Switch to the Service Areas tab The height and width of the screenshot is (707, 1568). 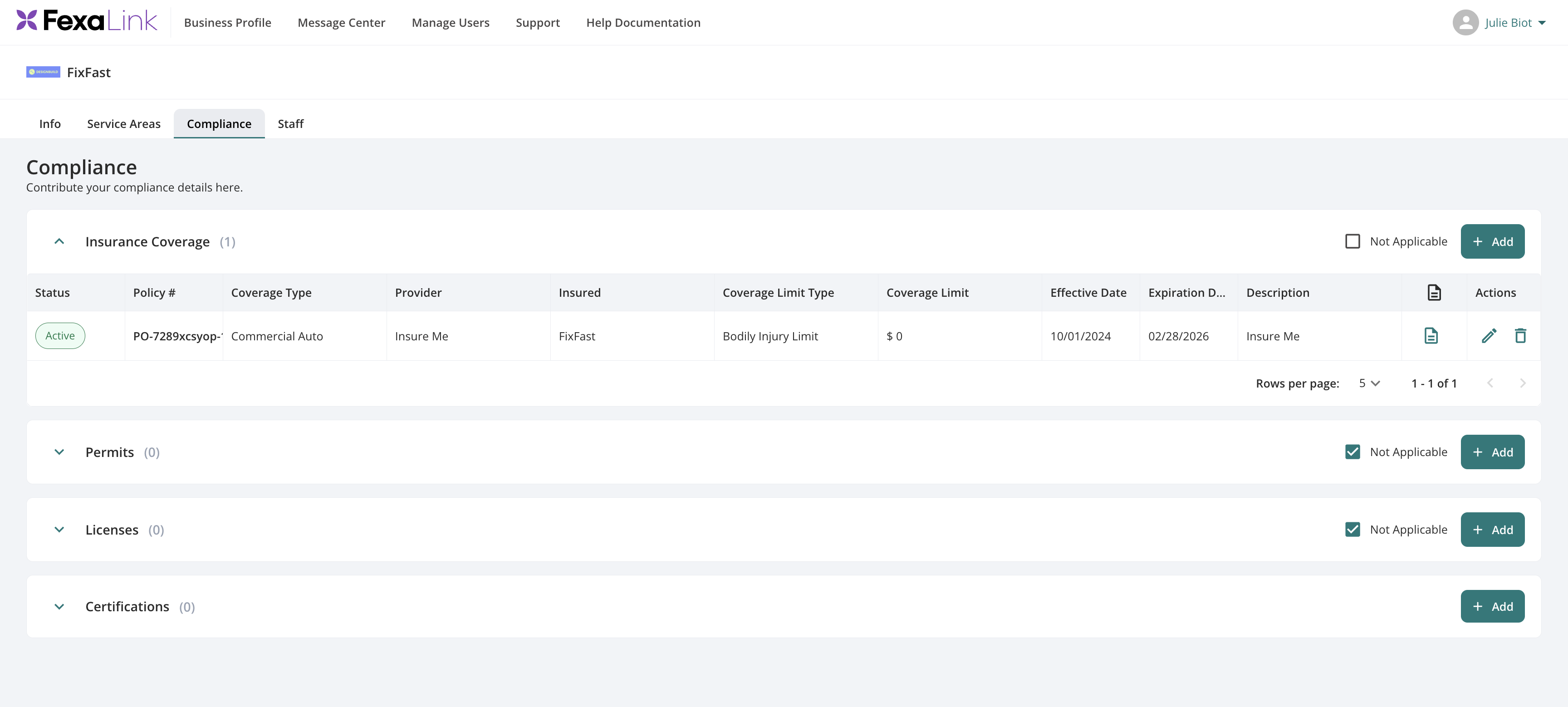point(123,123)
